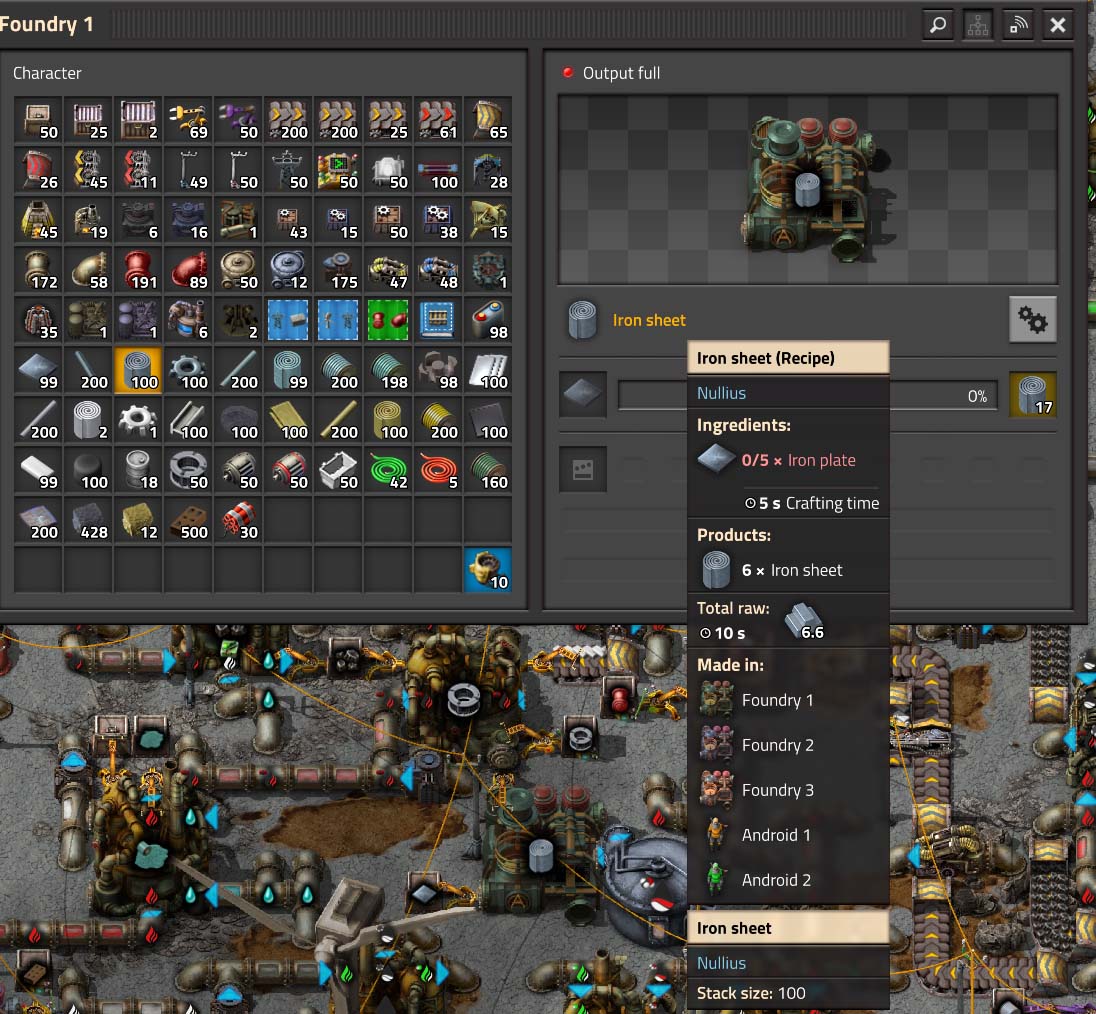
Task: Select the red wire stack of 5
Action: pyautogui.click(x=438, y=470)
